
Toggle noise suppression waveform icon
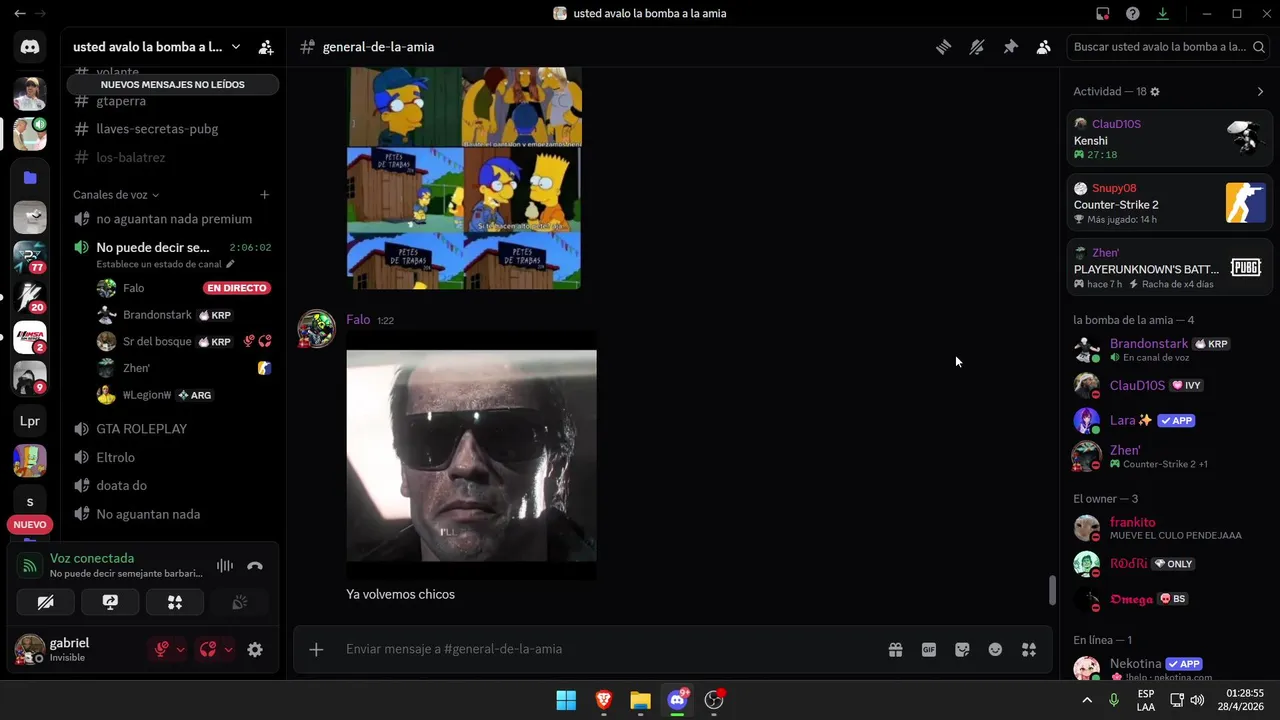point(225,566)
